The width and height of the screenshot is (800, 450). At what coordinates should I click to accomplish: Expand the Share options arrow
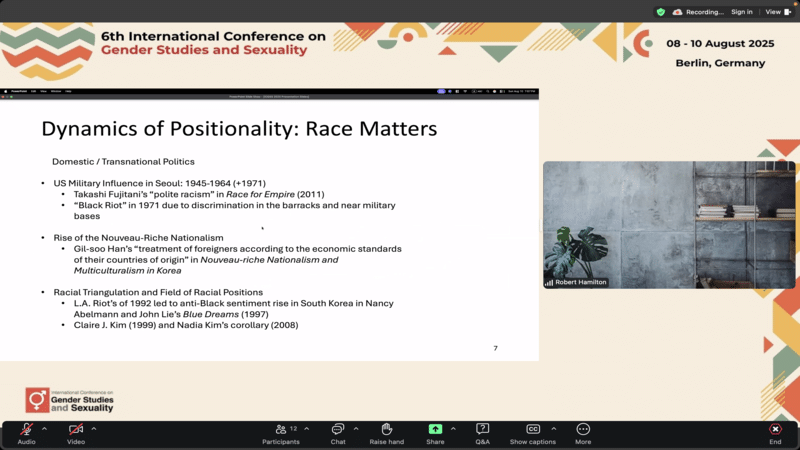pyautogui.click(x=453, y=428)
